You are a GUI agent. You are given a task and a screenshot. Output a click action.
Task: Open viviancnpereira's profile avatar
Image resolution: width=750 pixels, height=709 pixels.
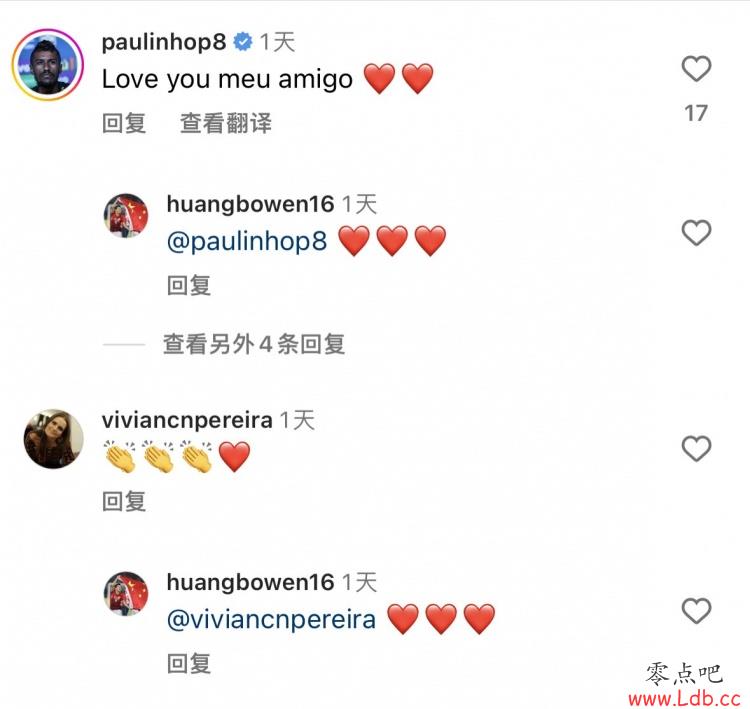click(54, 438)
